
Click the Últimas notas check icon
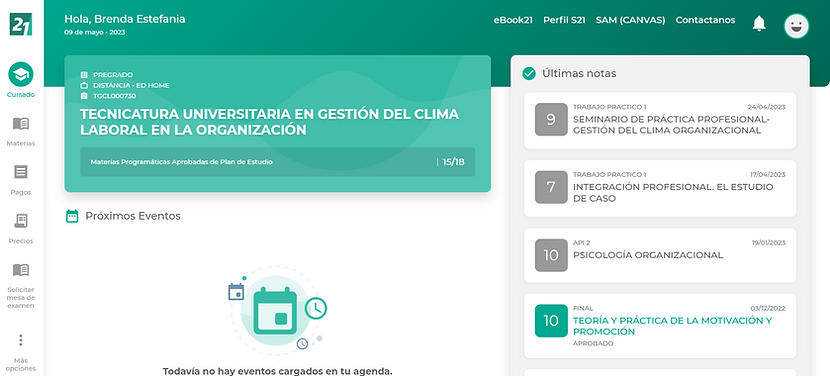529,74
